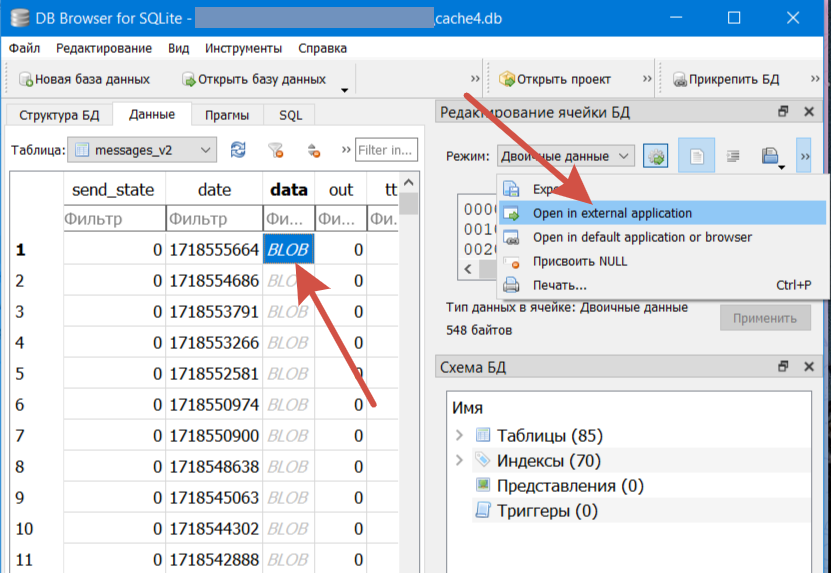Click the hex view scroll left arrow

[467, 269]
